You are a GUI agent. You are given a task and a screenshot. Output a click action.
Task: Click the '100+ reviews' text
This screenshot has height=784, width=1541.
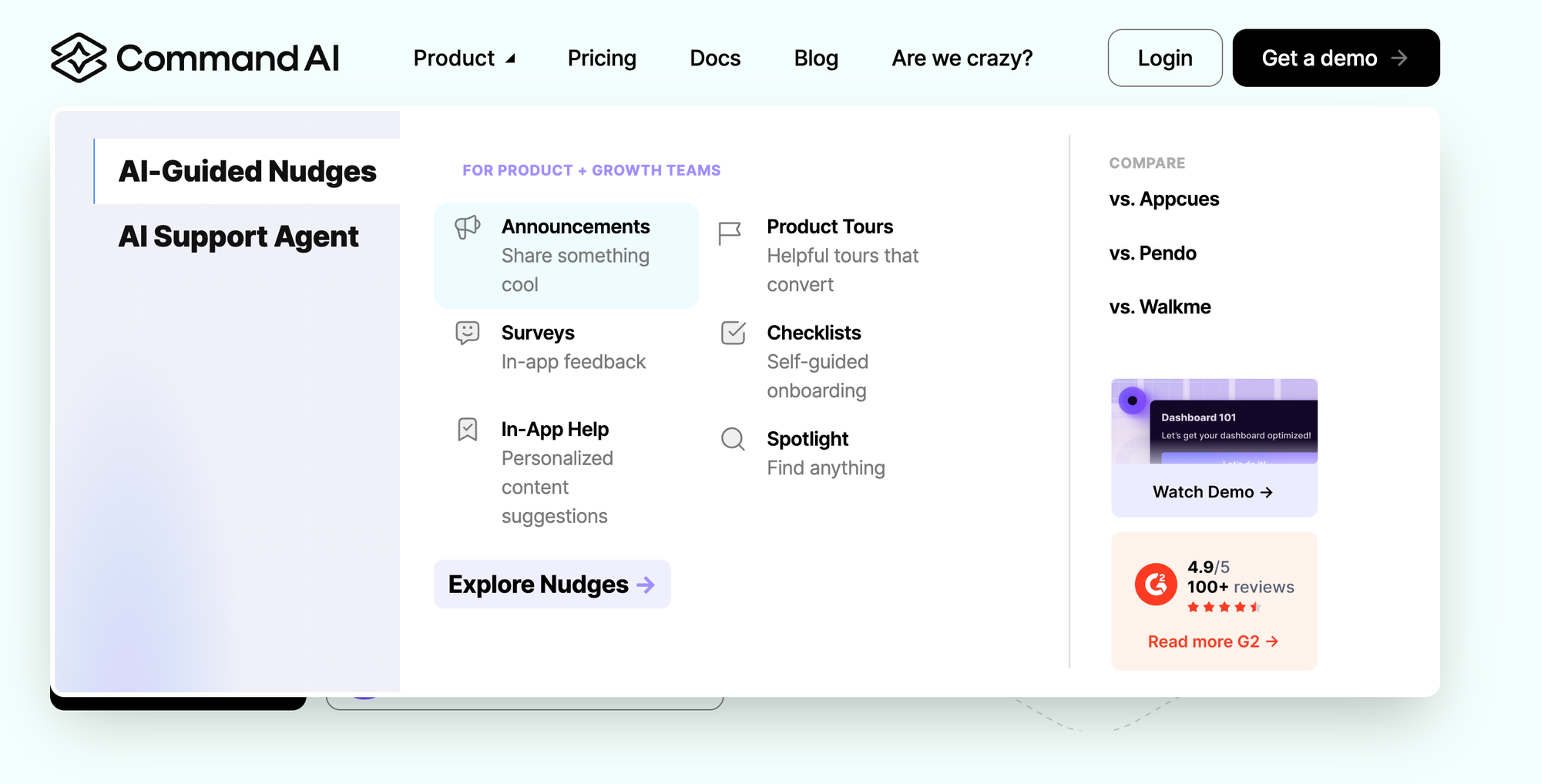click(x=1241, y=587)
